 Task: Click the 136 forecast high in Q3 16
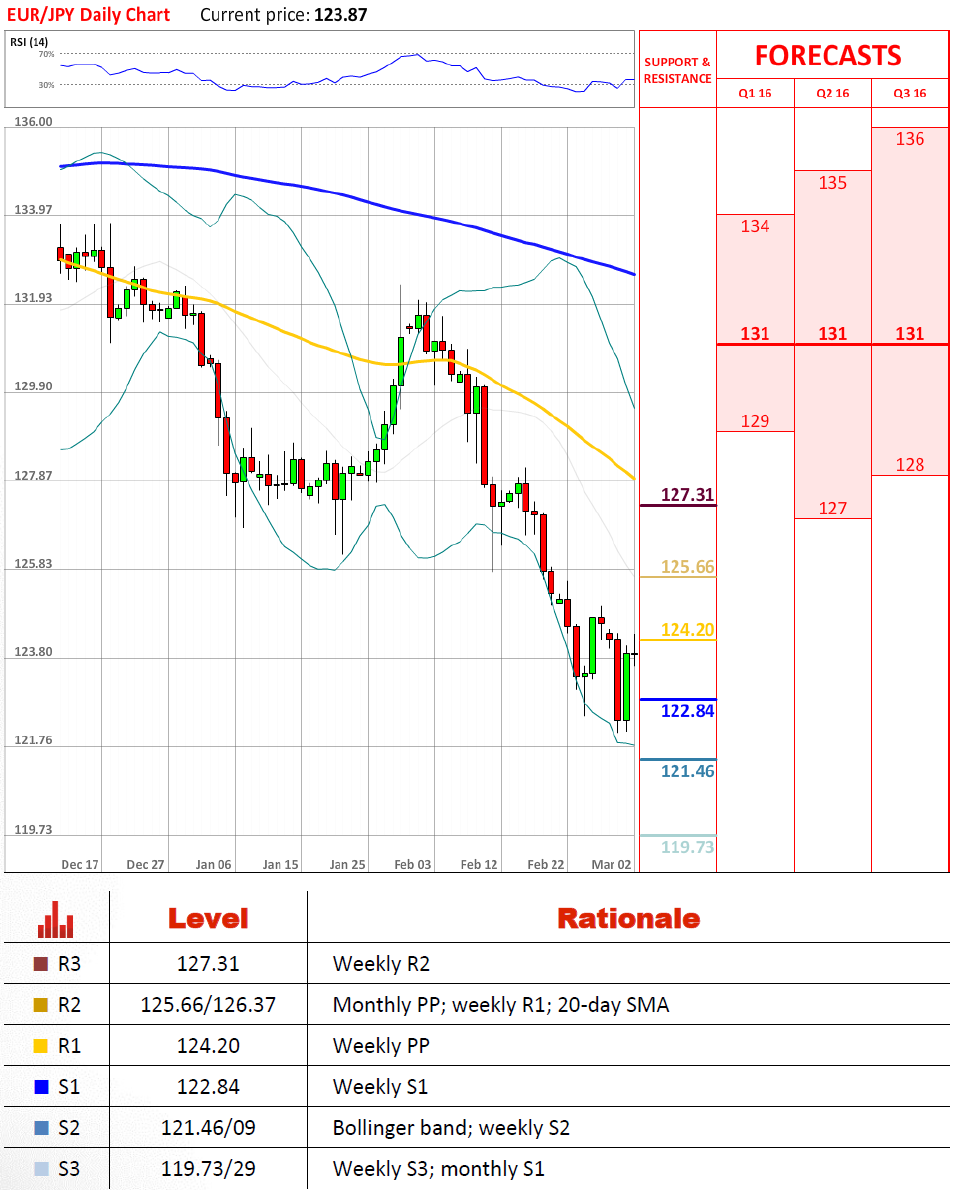click(x=910, y=139)
